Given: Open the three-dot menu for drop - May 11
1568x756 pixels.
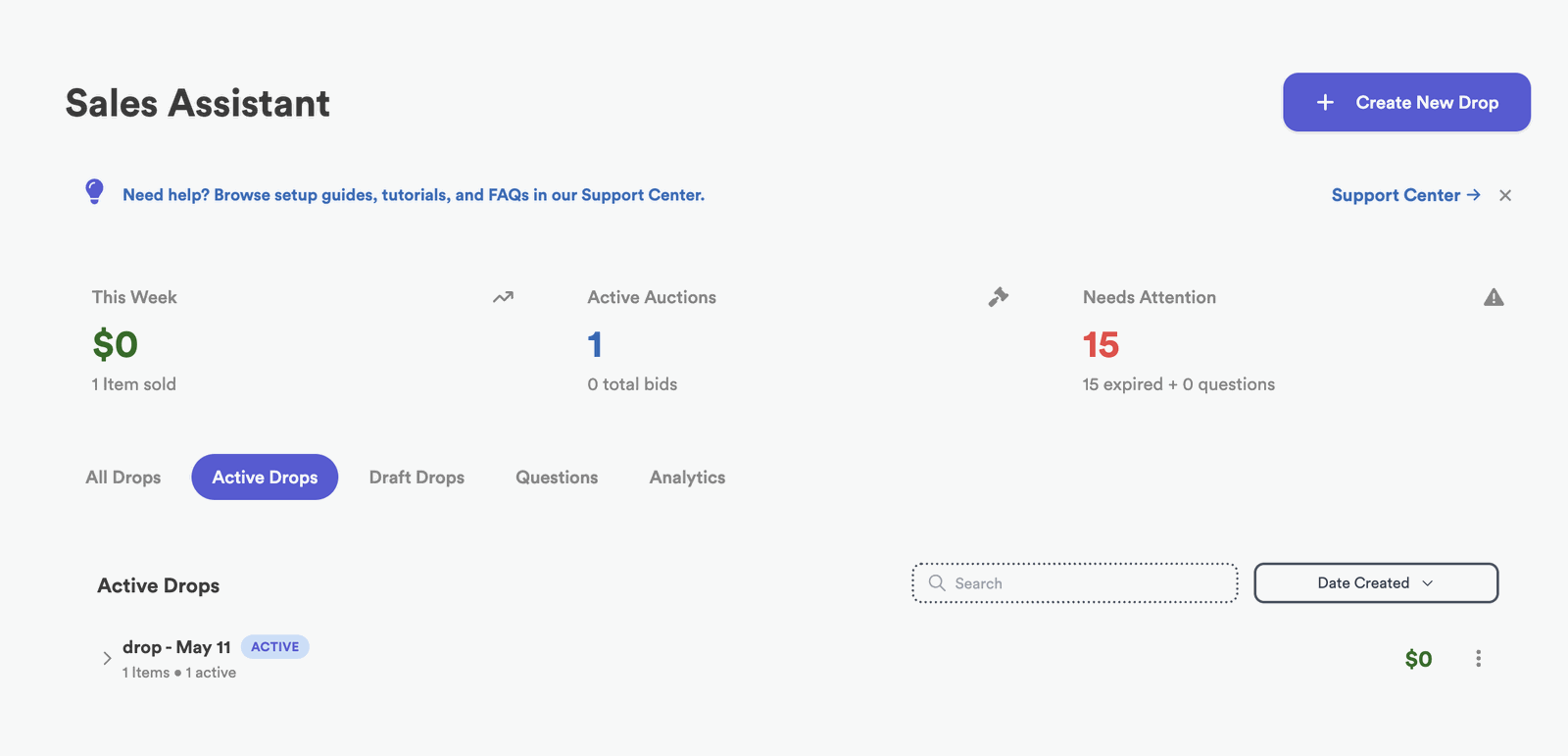Looking at the screenshot, I should pyautogui.click(x=1478, y=659).
